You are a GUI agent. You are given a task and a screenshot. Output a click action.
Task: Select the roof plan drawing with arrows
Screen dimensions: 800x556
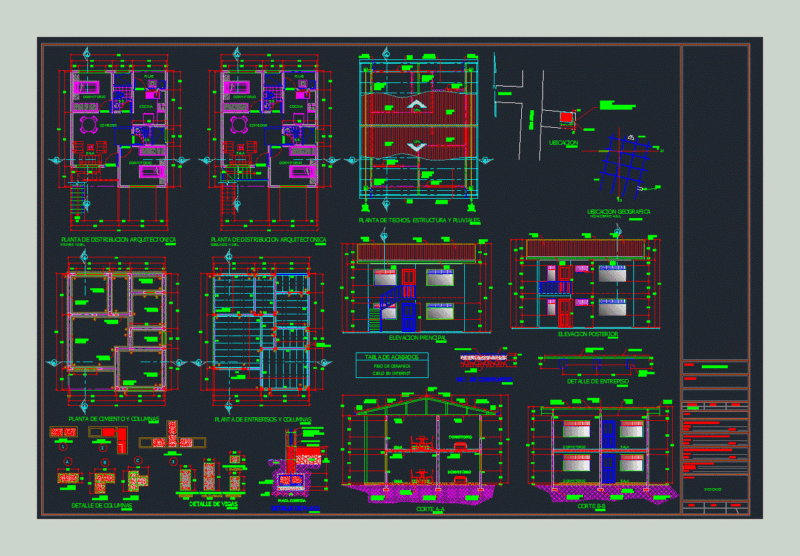(418, 129)
